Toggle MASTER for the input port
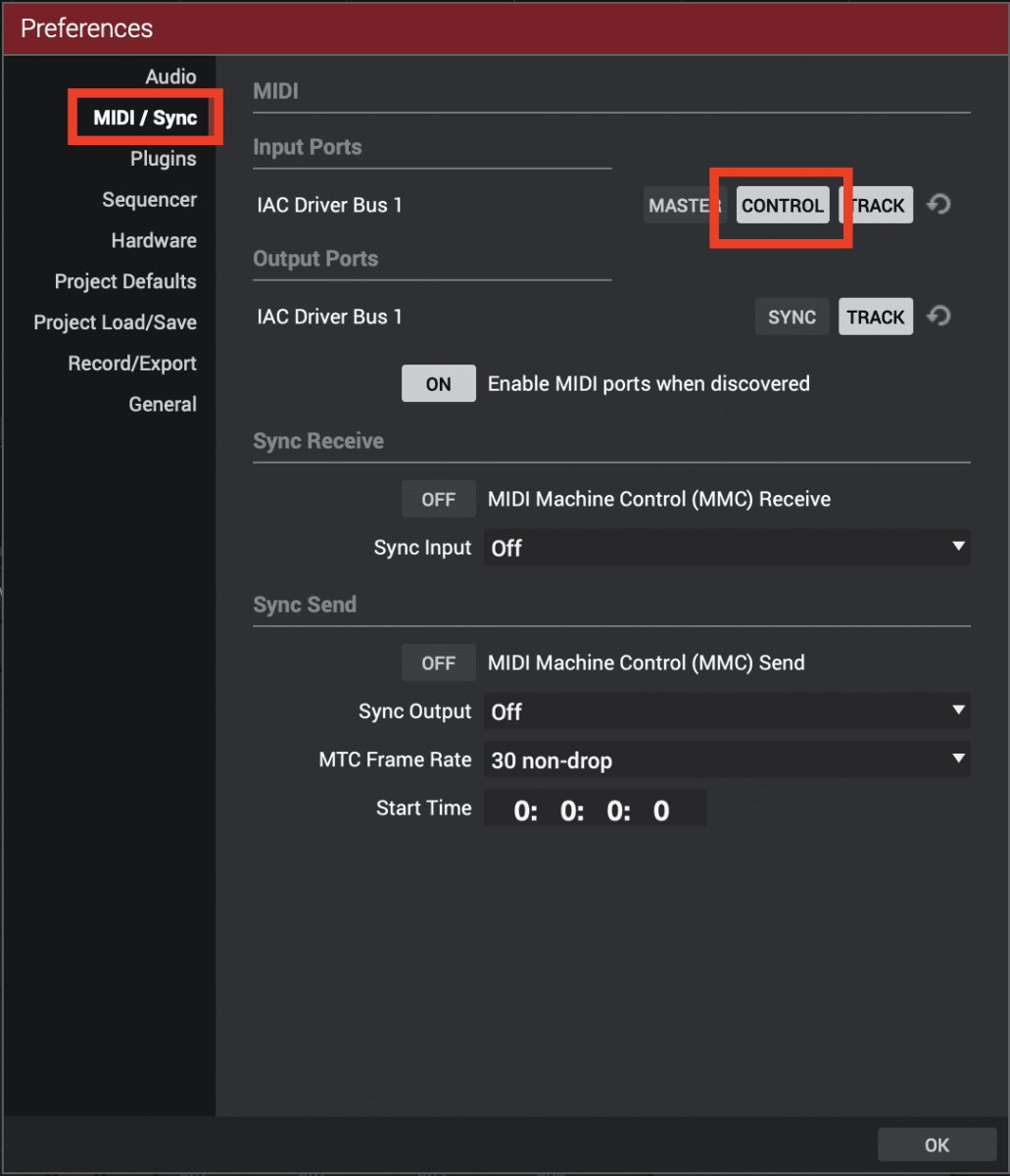The image size is (1010, 1176). coord(684,205)
